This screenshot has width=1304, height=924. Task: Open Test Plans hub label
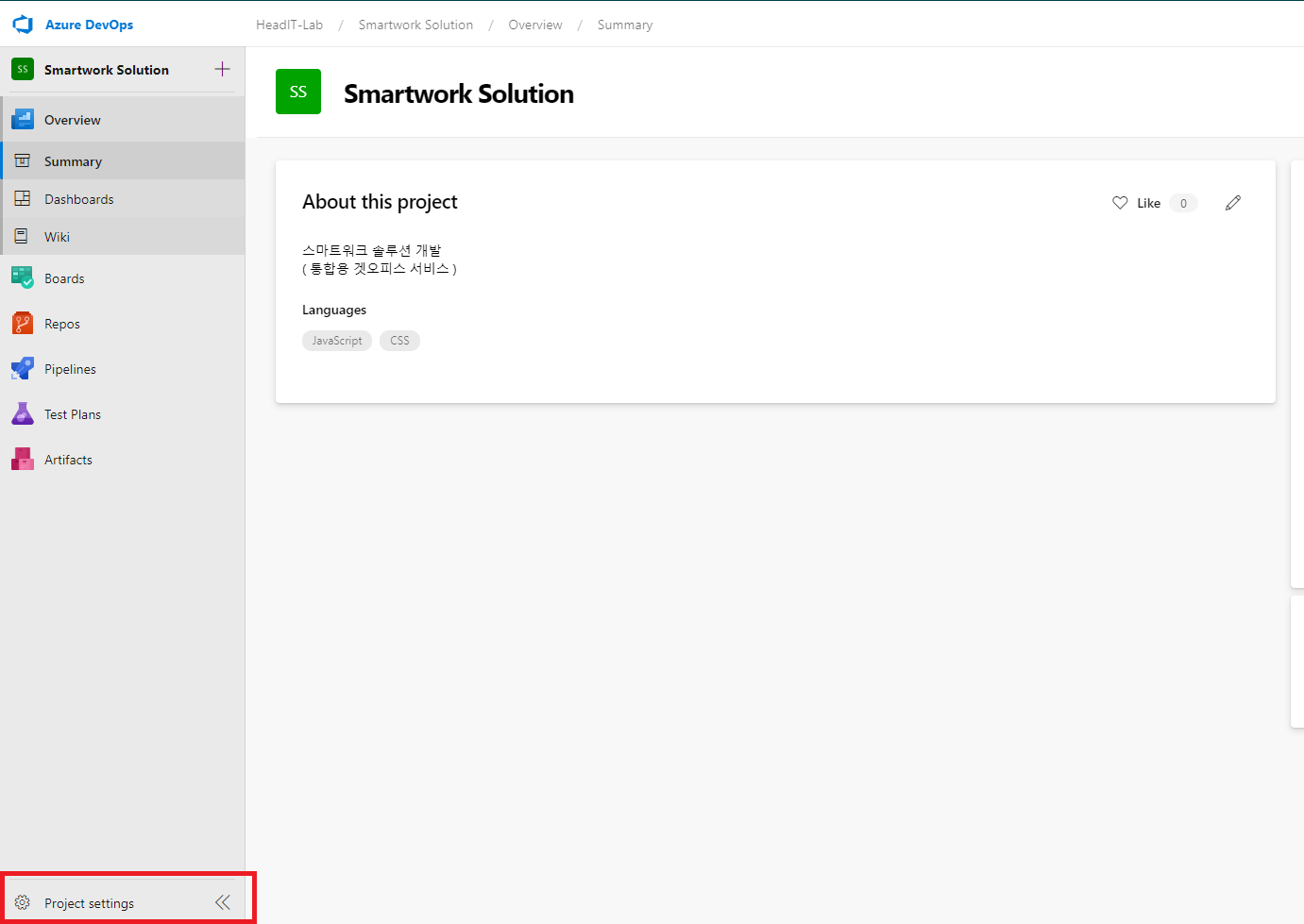tap(73, 414)
